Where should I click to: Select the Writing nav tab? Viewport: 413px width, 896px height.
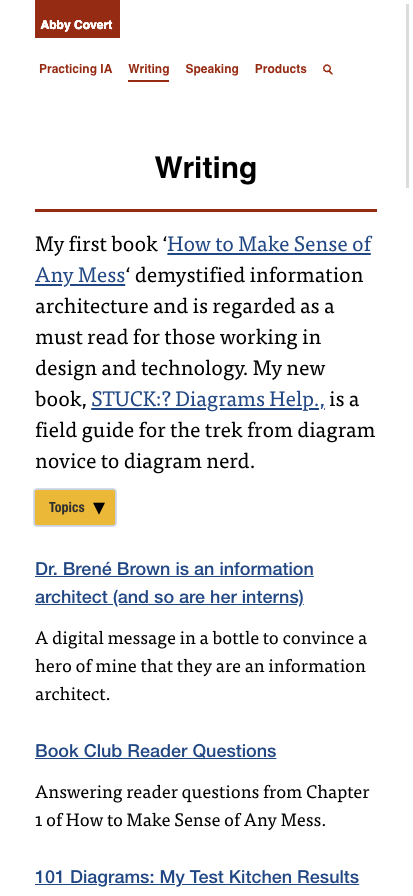click(149, 69)
